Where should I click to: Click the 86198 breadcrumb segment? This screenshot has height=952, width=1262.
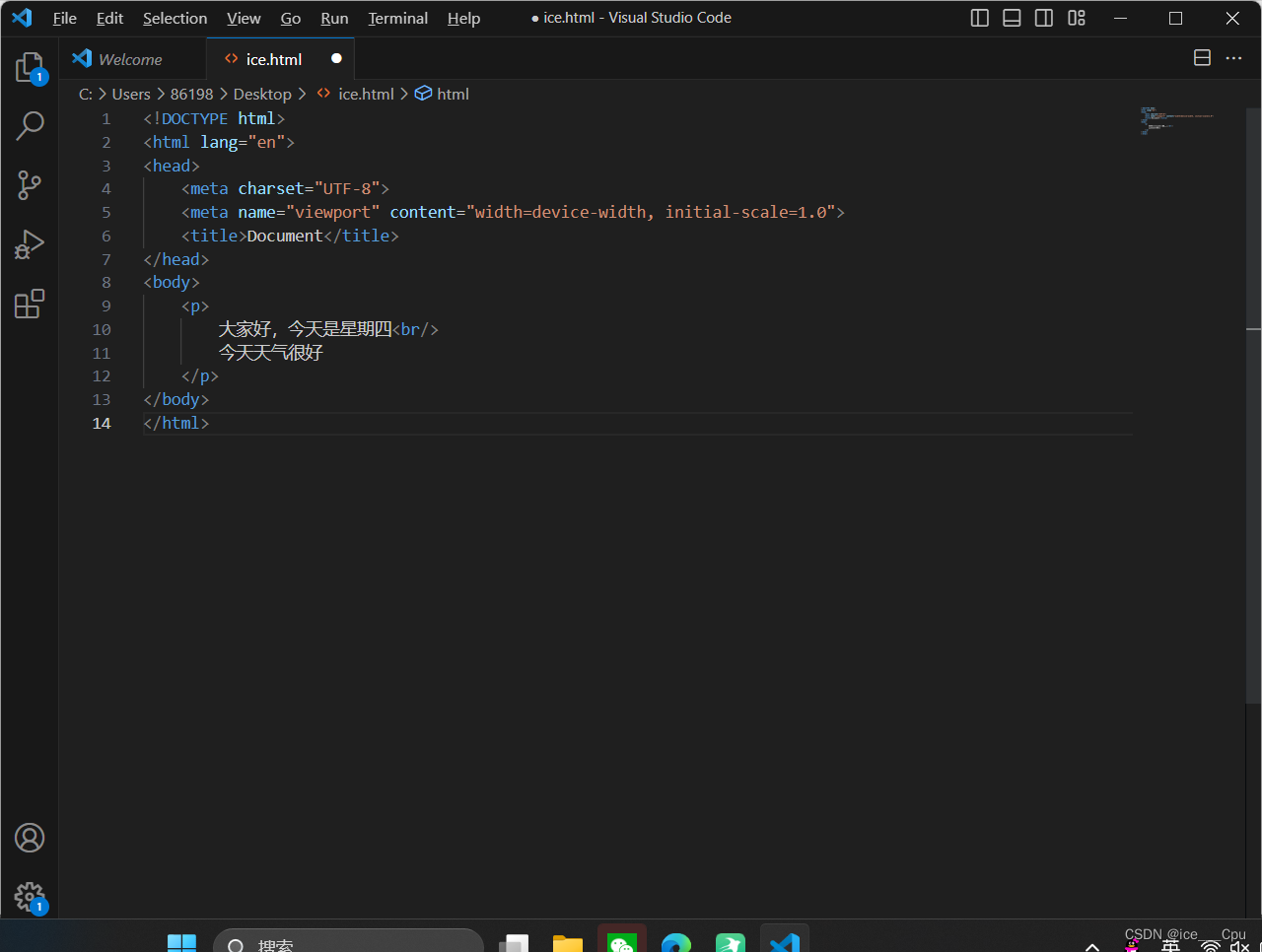(x=191, y=94)
